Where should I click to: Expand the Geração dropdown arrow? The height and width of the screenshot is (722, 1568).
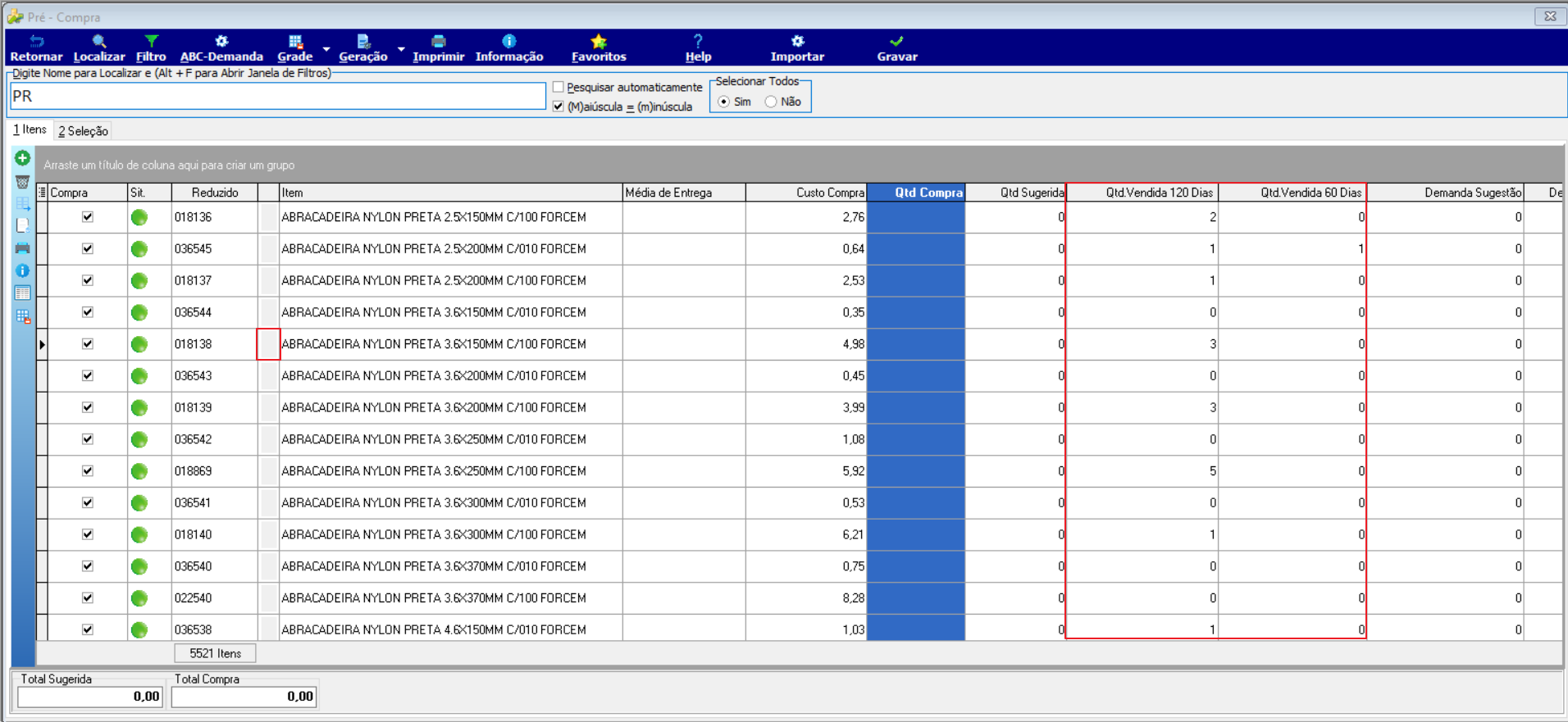pos(401,49)
